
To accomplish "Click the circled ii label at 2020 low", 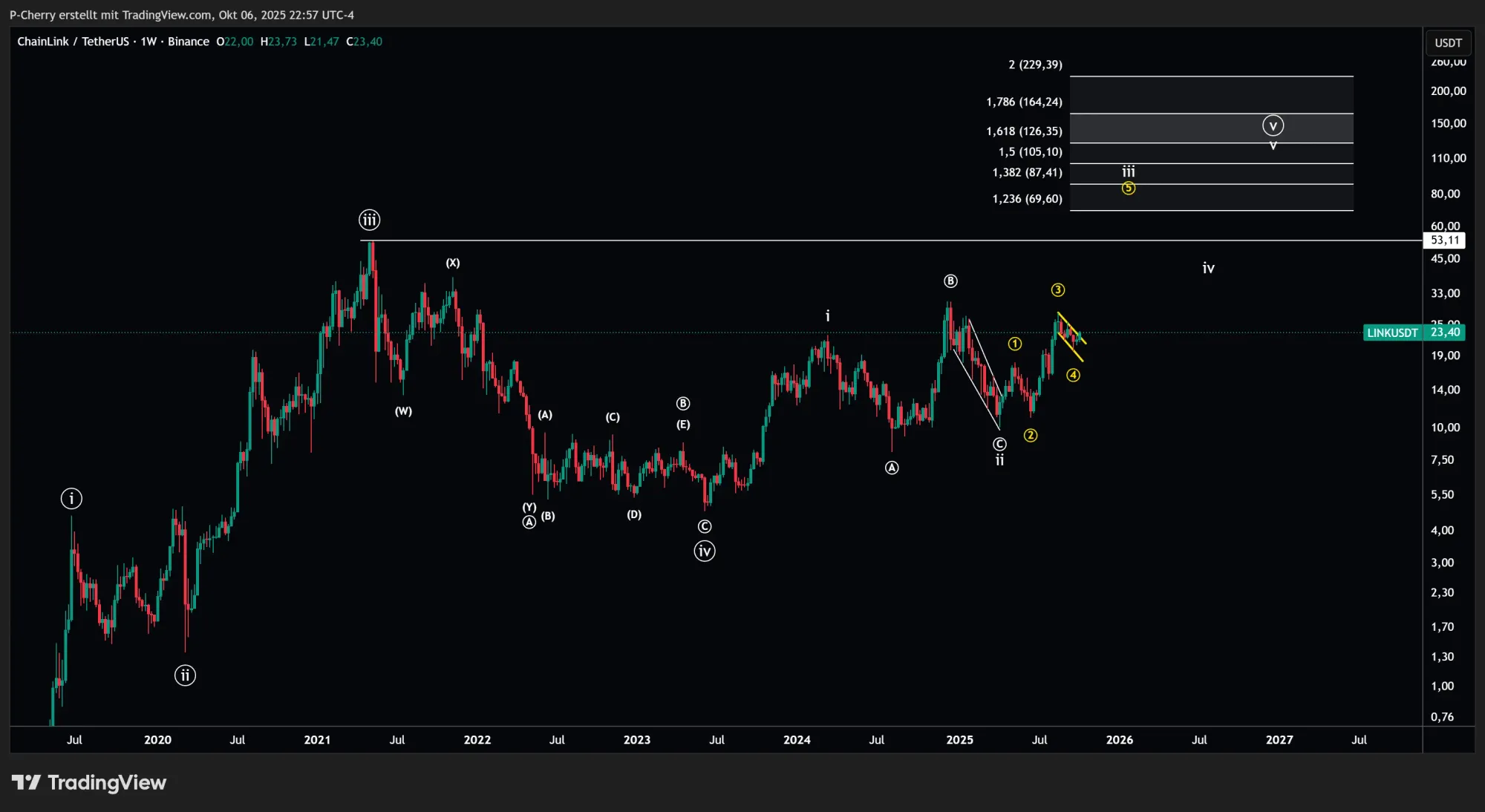I will click(185, 675).
